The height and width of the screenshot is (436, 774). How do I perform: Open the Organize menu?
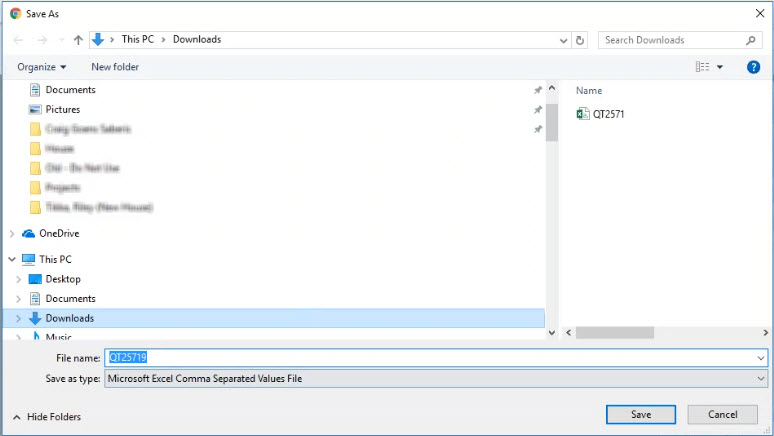(x=42, y=67)
